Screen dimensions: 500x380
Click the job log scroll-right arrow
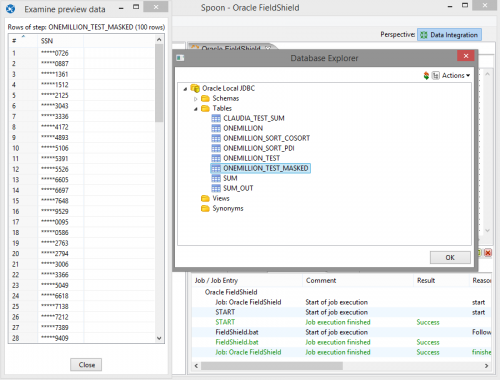point(486,366)
